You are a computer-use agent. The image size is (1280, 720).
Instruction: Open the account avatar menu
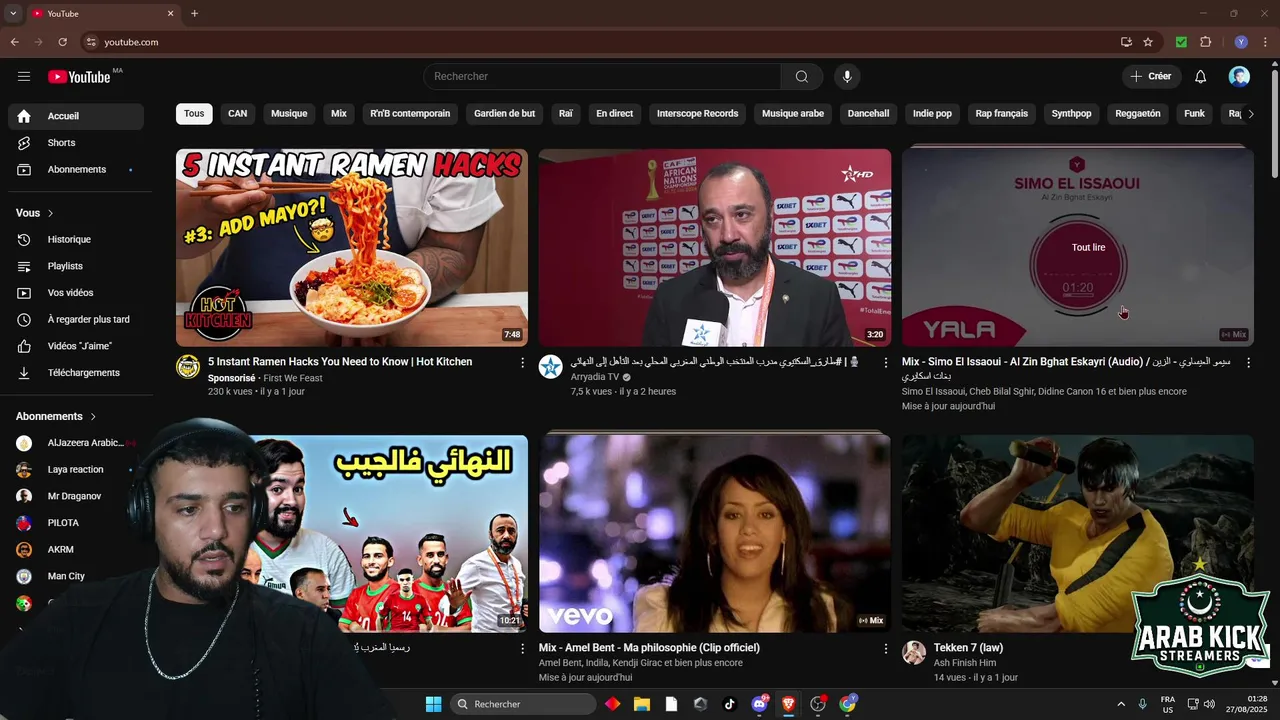pos(1239,77)
